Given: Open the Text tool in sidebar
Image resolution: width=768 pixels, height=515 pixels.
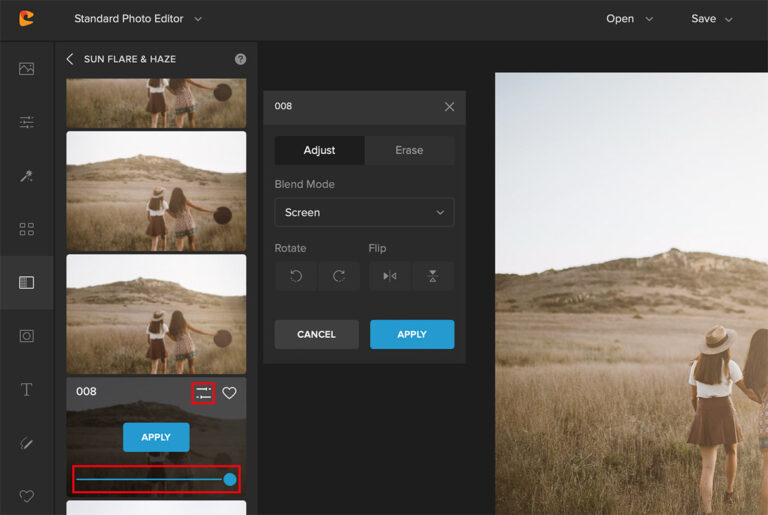Looking at the screenshot, I should 26,389.
